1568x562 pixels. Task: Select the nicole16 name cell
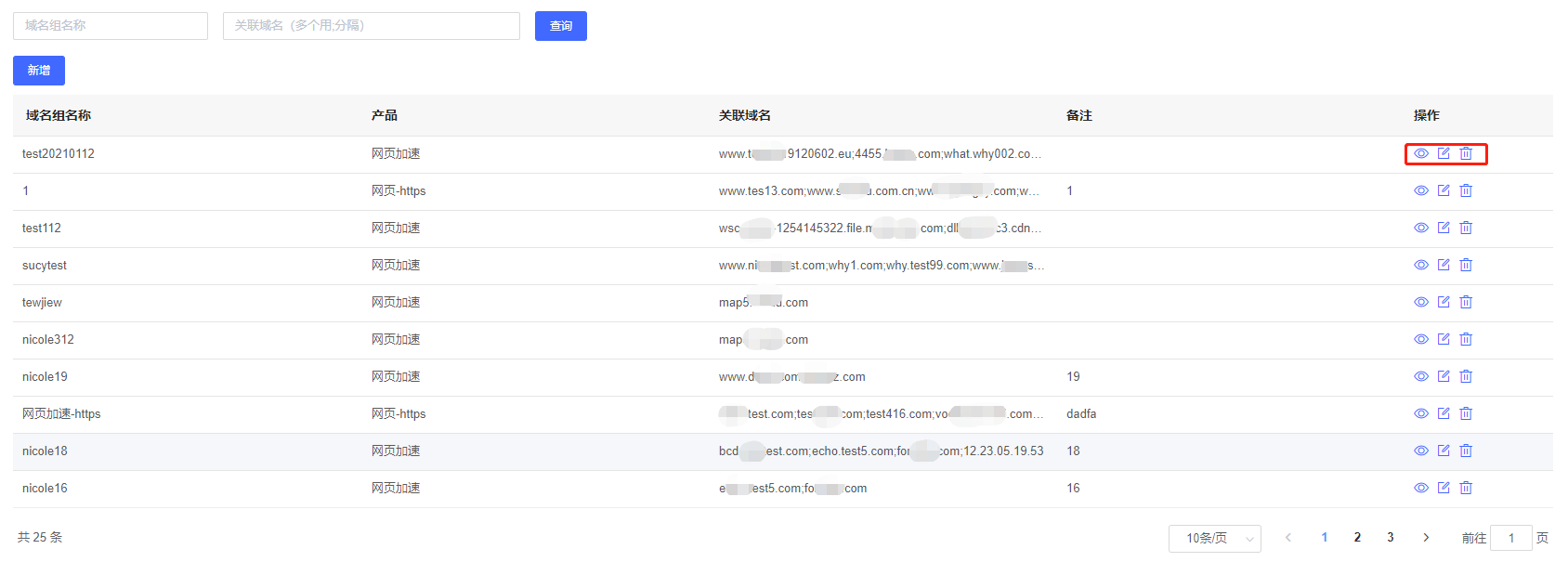point(45,488)
